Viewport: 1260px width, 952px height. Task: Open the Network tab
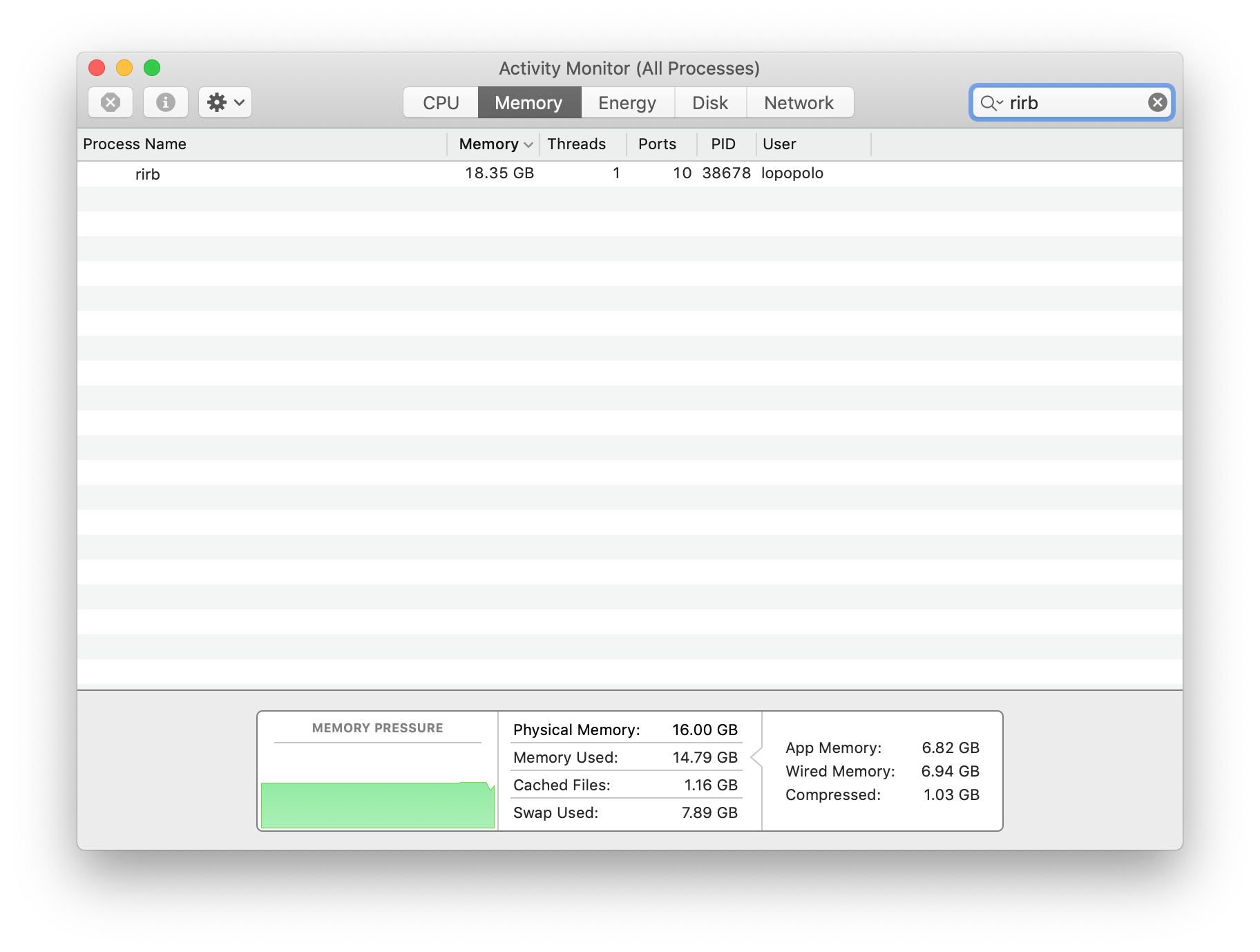pos(799,103)
